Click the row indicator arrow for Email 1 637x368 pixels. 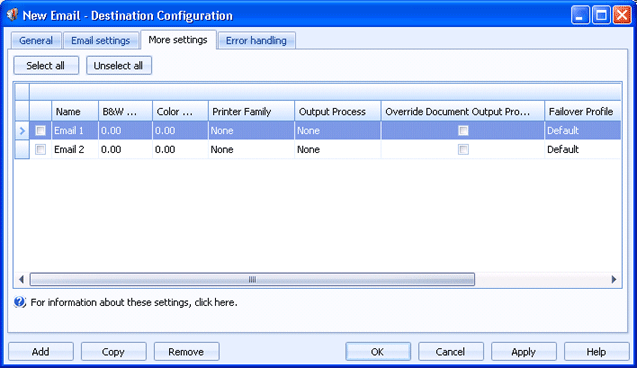(x=22, y=131)
